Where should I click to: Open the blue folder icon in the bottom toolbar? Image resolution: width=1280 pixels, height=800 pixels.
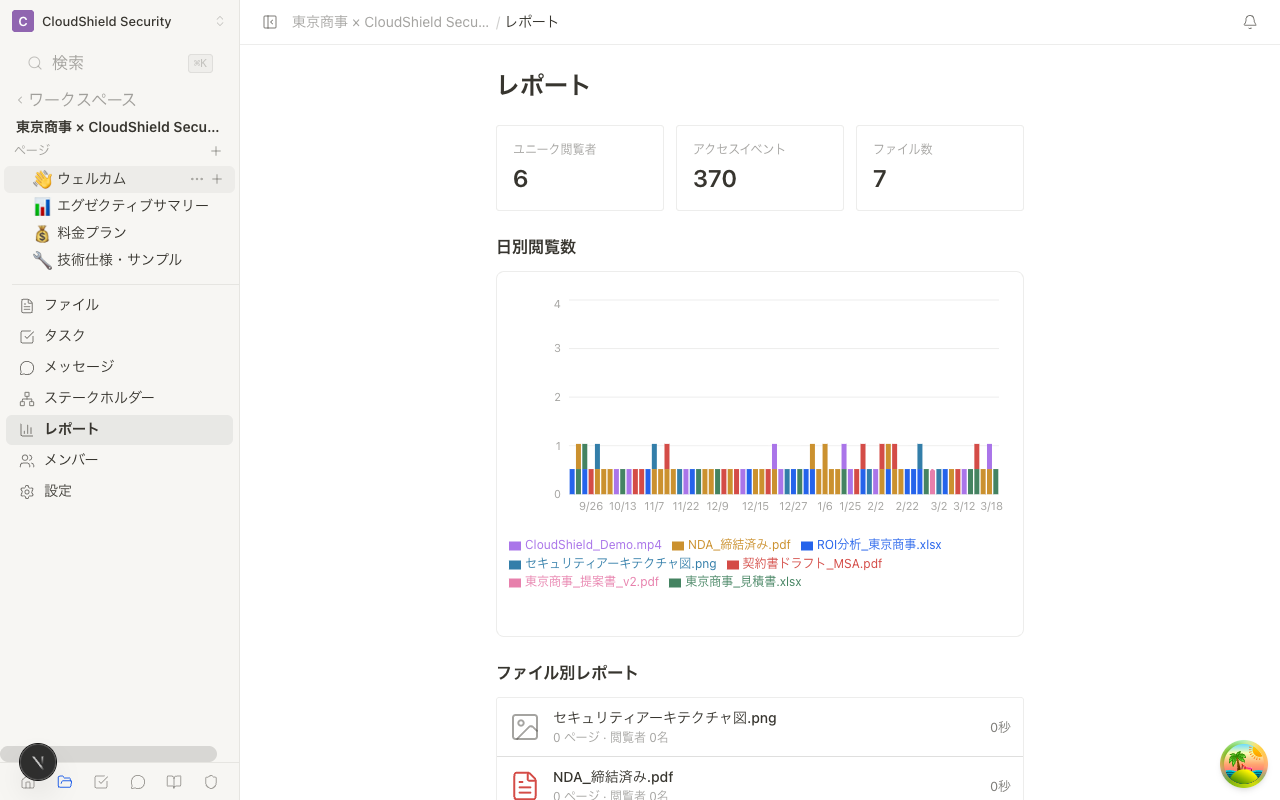point(64,782)
